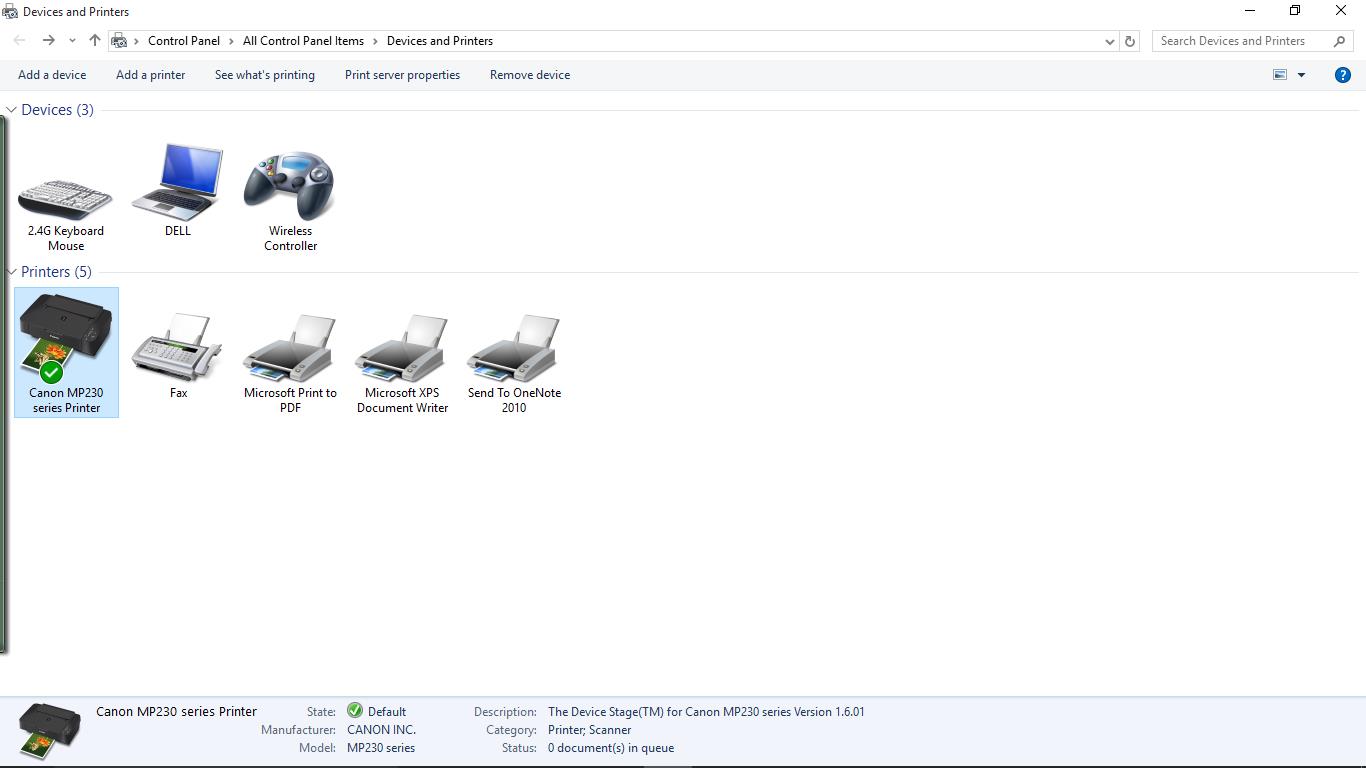Refresh the Devices and Printers view
1366x768 pixels.
[1130, 41]
